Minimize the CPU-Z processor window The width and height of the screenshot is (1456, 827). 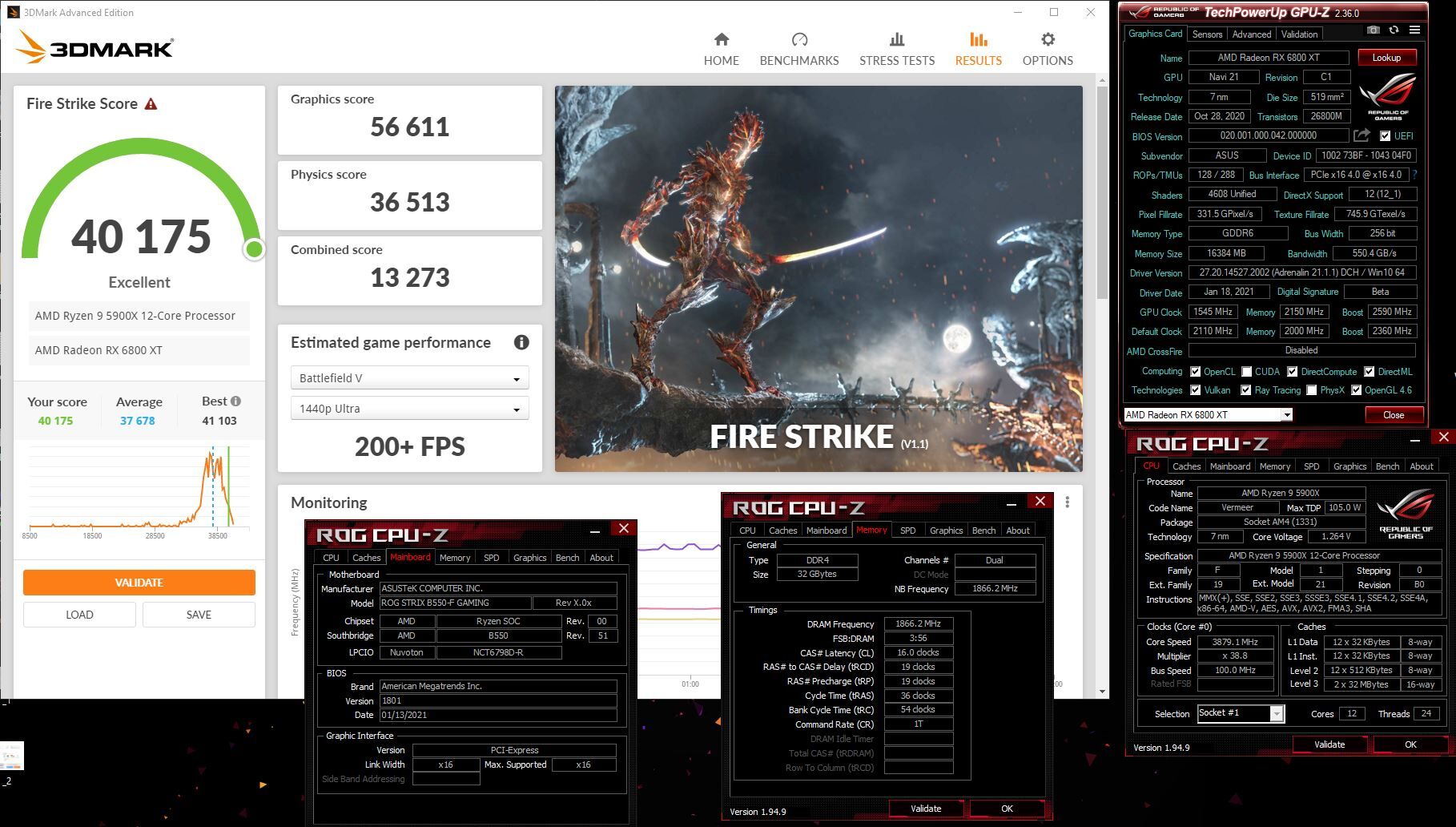click(1415, 439)
